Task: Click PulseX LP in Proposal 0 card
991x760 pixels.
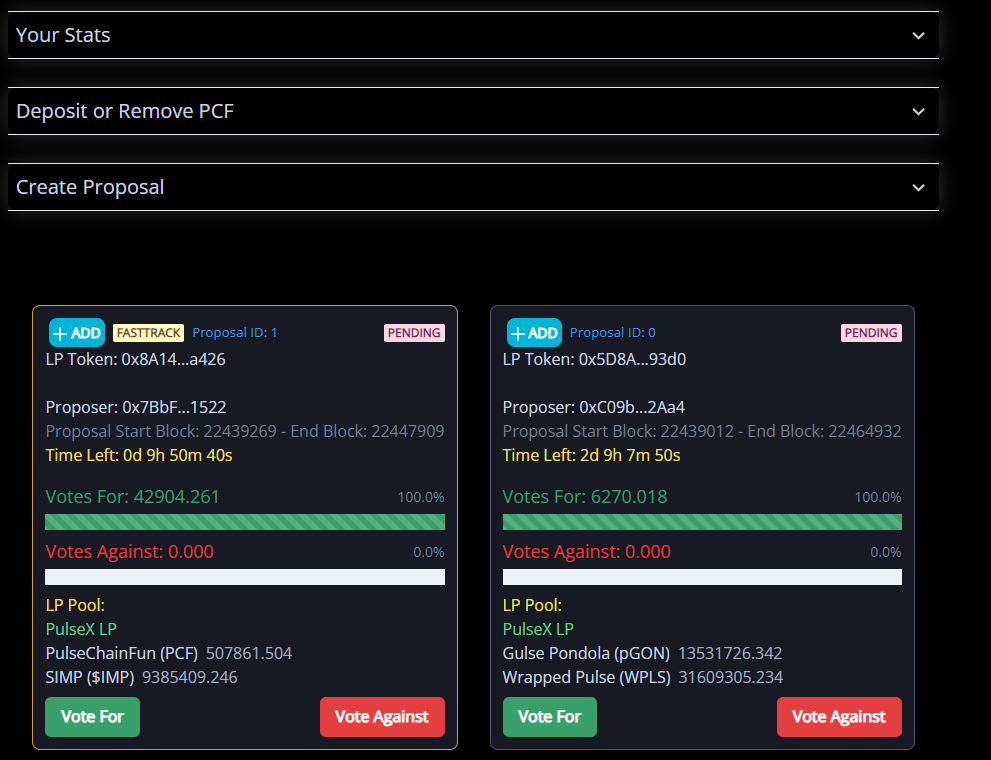Action: tap(538, 629)
